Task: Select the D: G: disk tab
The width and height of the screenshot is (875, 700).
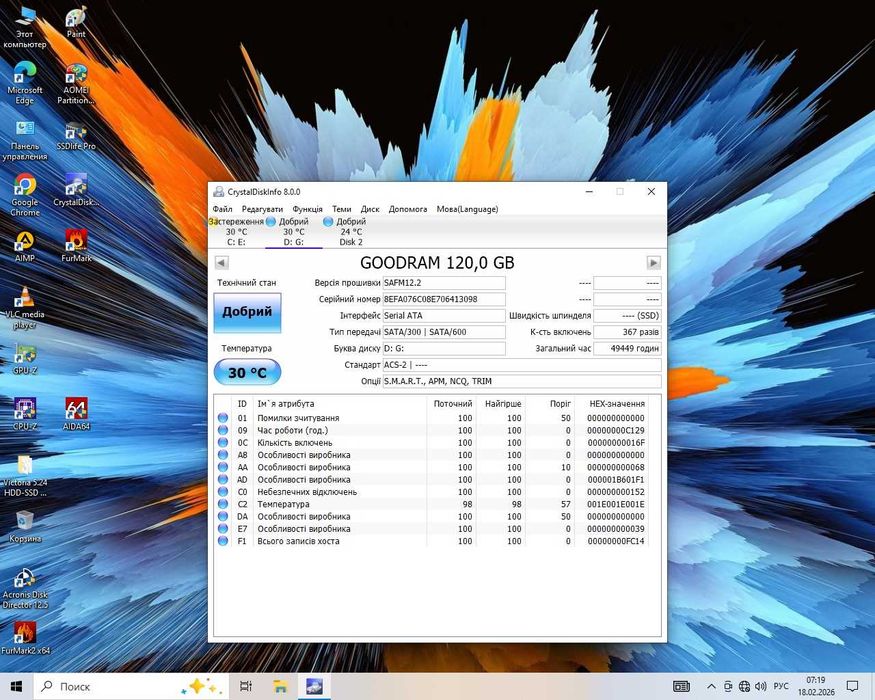Action: click(x=294, y=232)
